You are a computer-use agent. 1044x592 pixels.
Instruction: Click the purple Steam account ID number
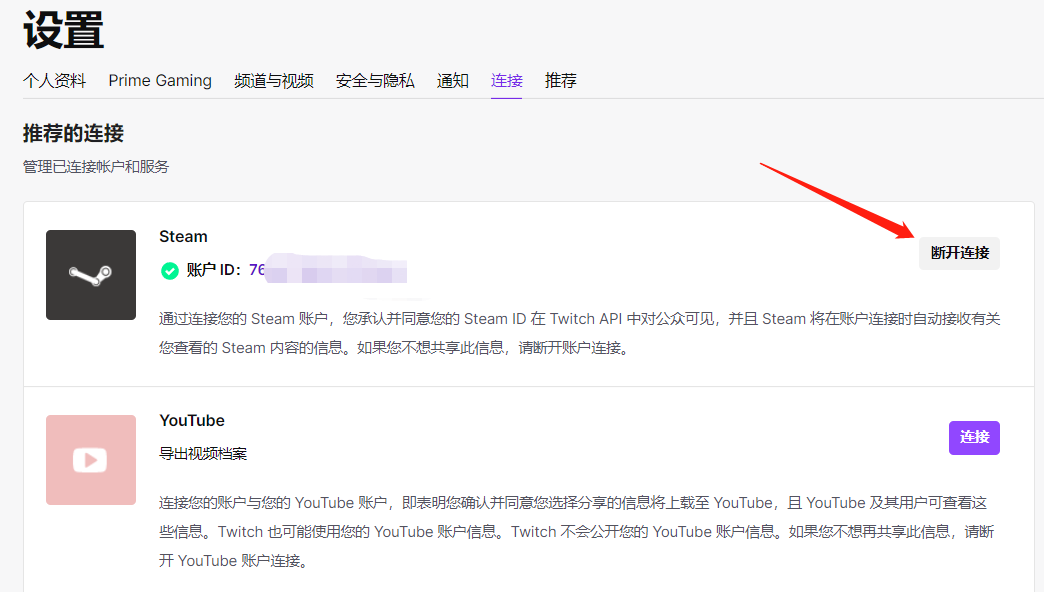(x=257, y=270)
